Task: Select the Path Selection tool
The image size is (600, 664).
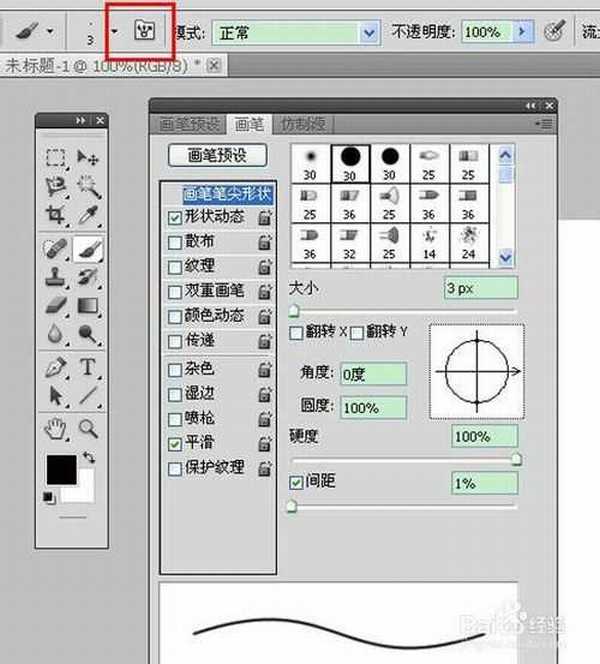Action: (55, 396)
